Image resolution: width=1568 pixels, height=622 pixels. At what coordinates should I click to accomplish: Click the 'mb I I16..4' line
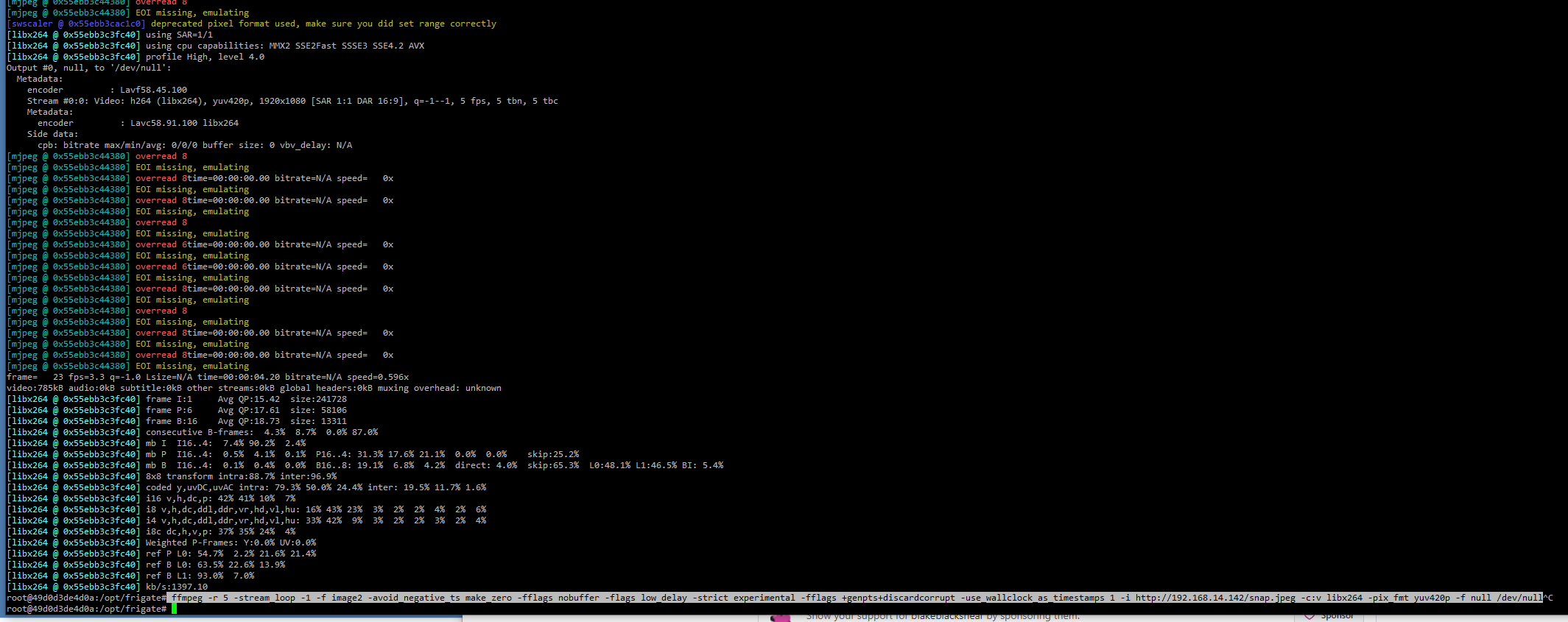(x=156, y=443)
